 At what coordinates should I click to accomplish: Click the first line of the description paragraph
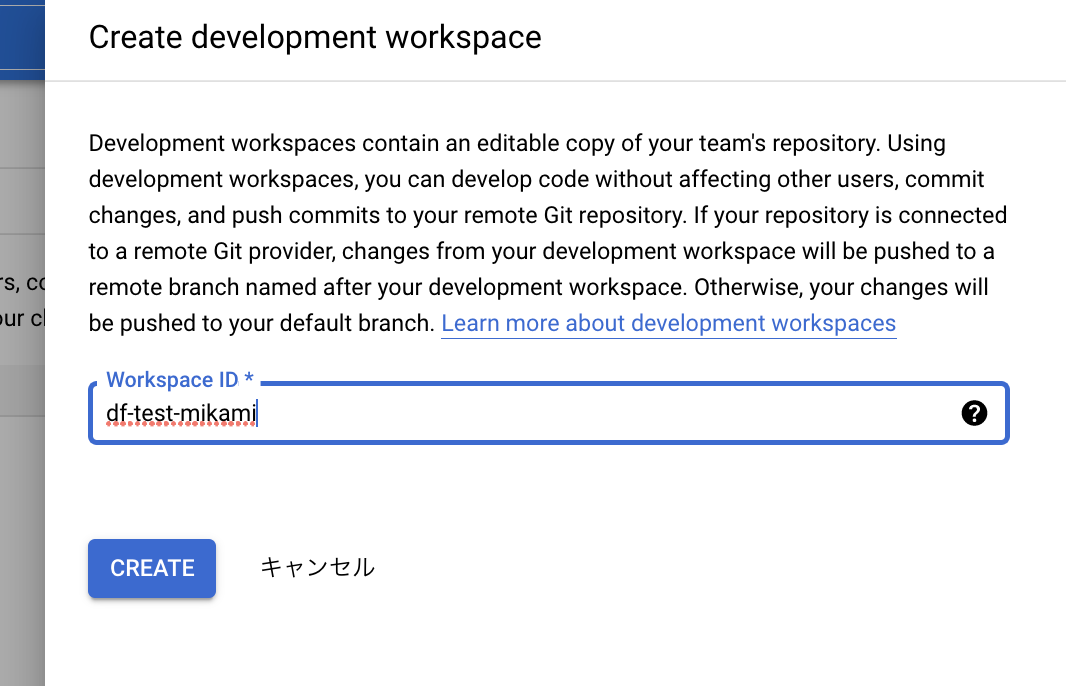click(517, 143)
